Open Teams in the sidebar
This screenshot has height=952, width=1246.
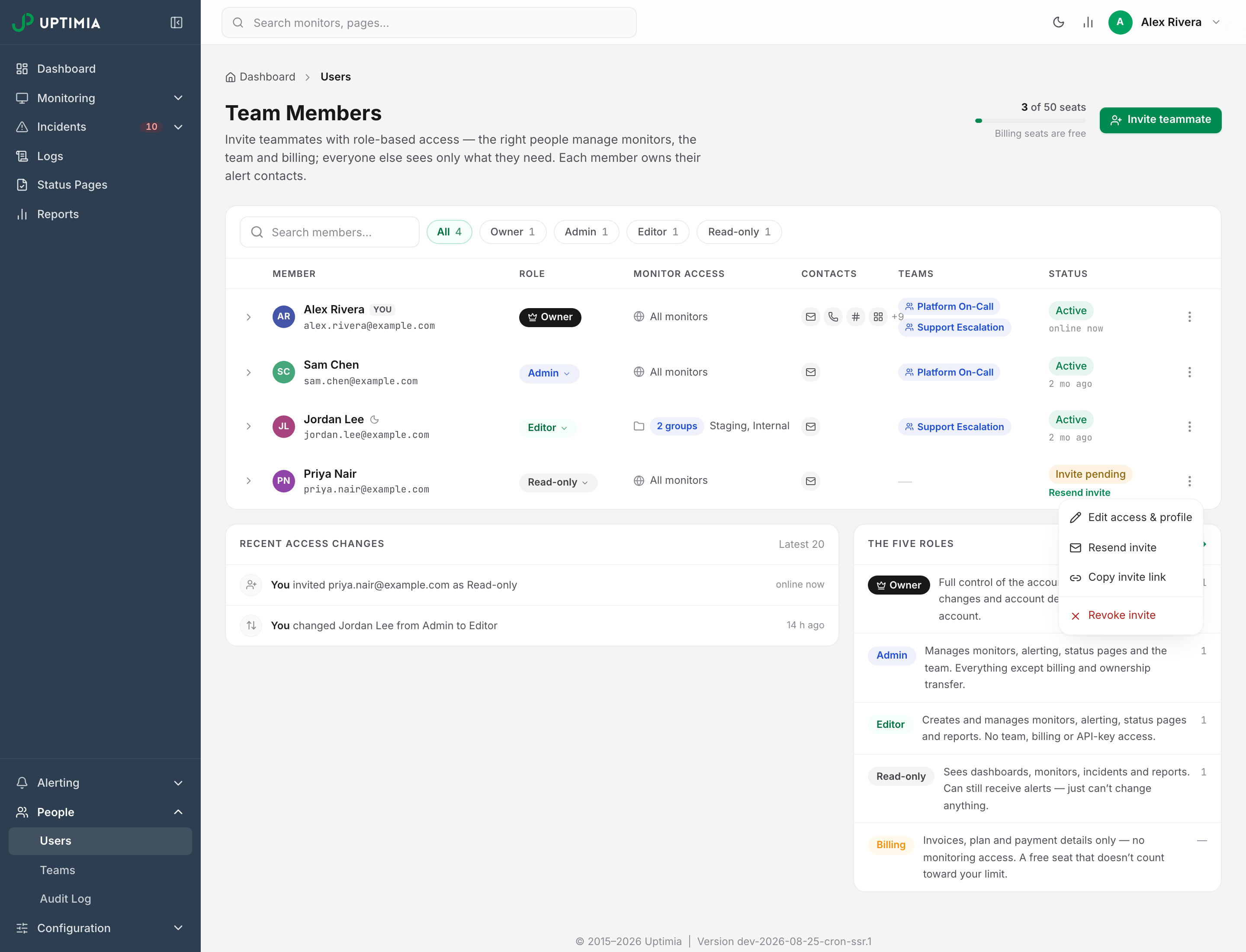[x=100, y=870]
